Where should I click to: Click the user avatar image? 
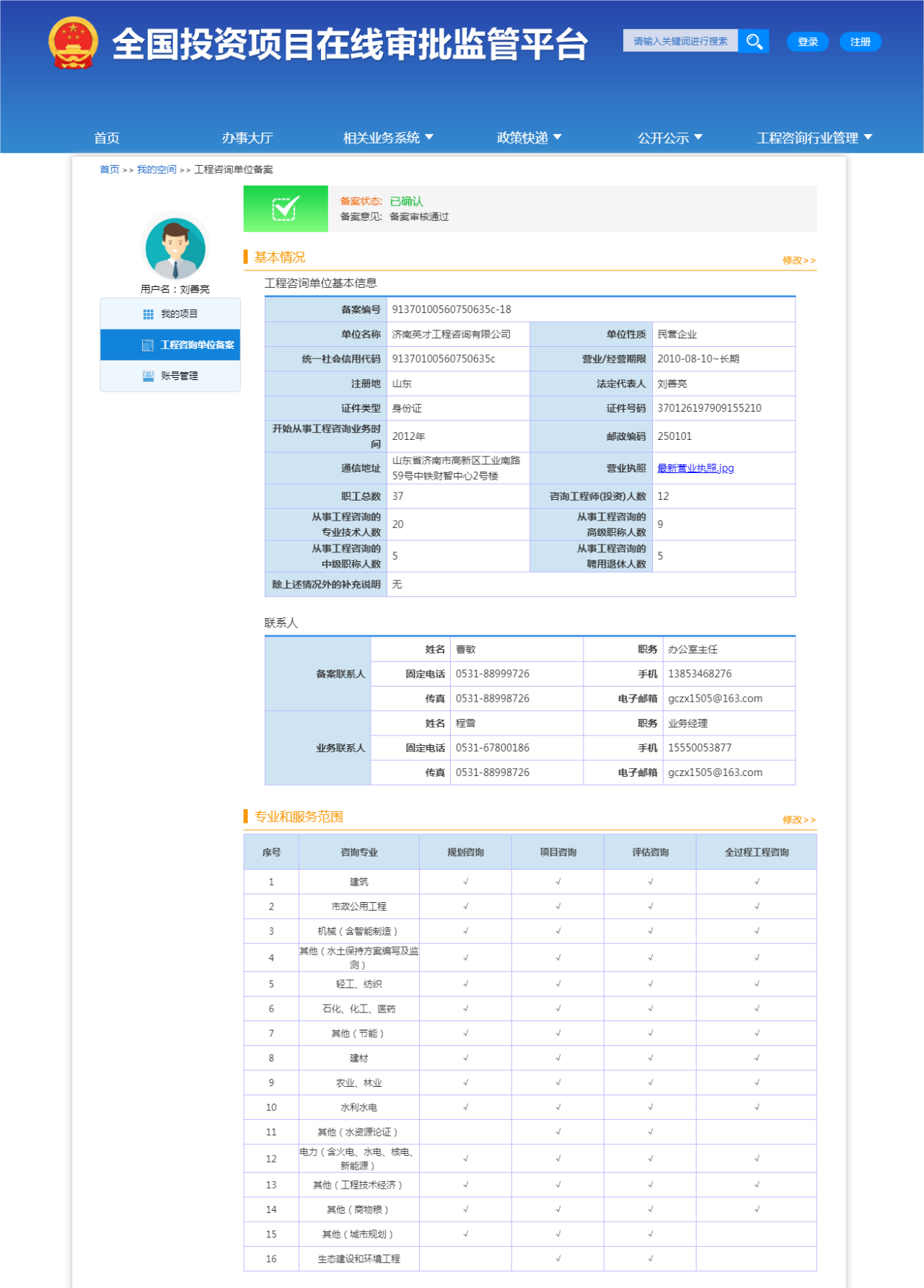coord(175,249)
